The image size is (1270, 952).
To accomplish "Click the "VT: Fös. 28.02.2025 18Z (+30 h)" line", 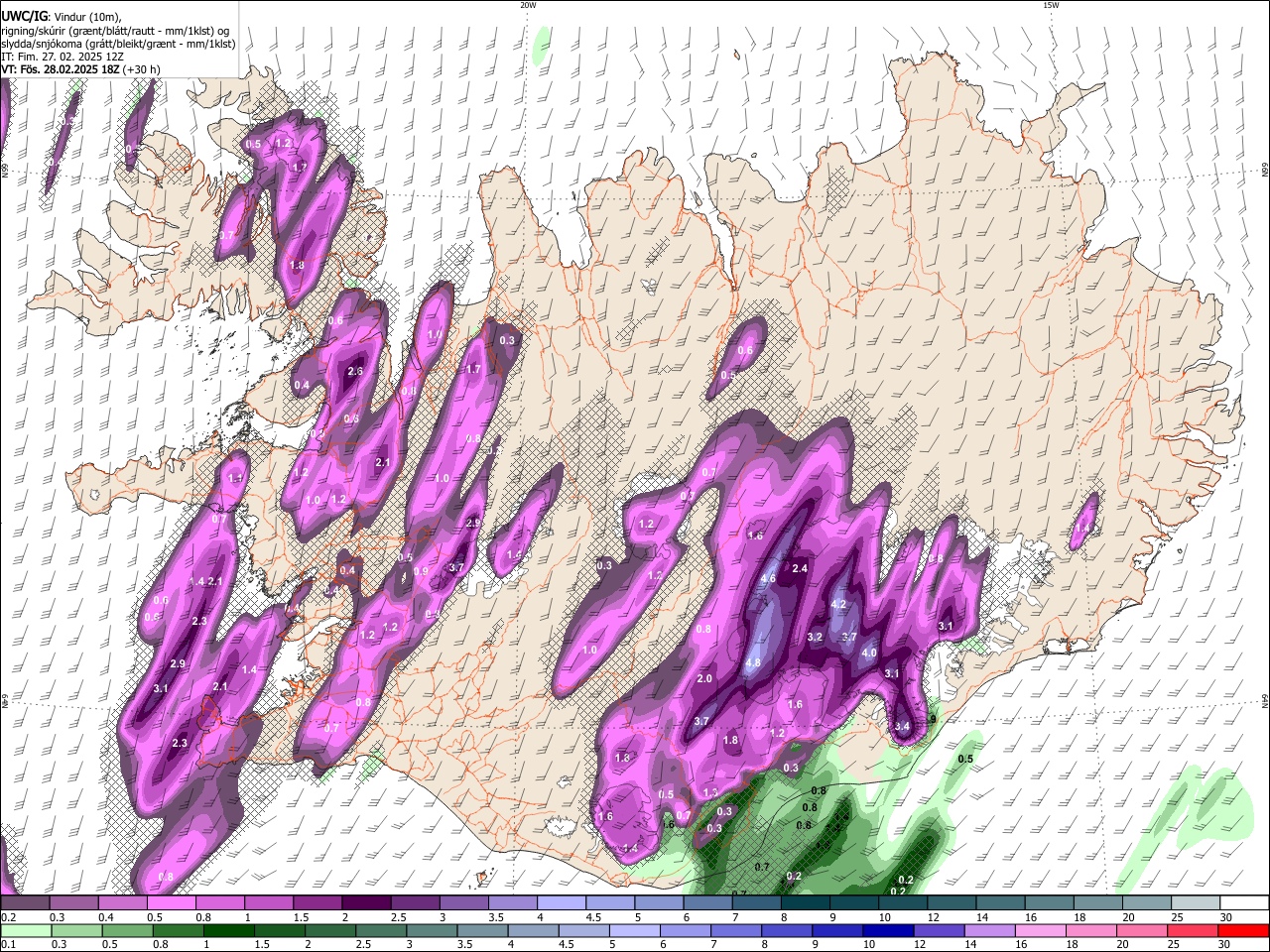I will [81, 71].
